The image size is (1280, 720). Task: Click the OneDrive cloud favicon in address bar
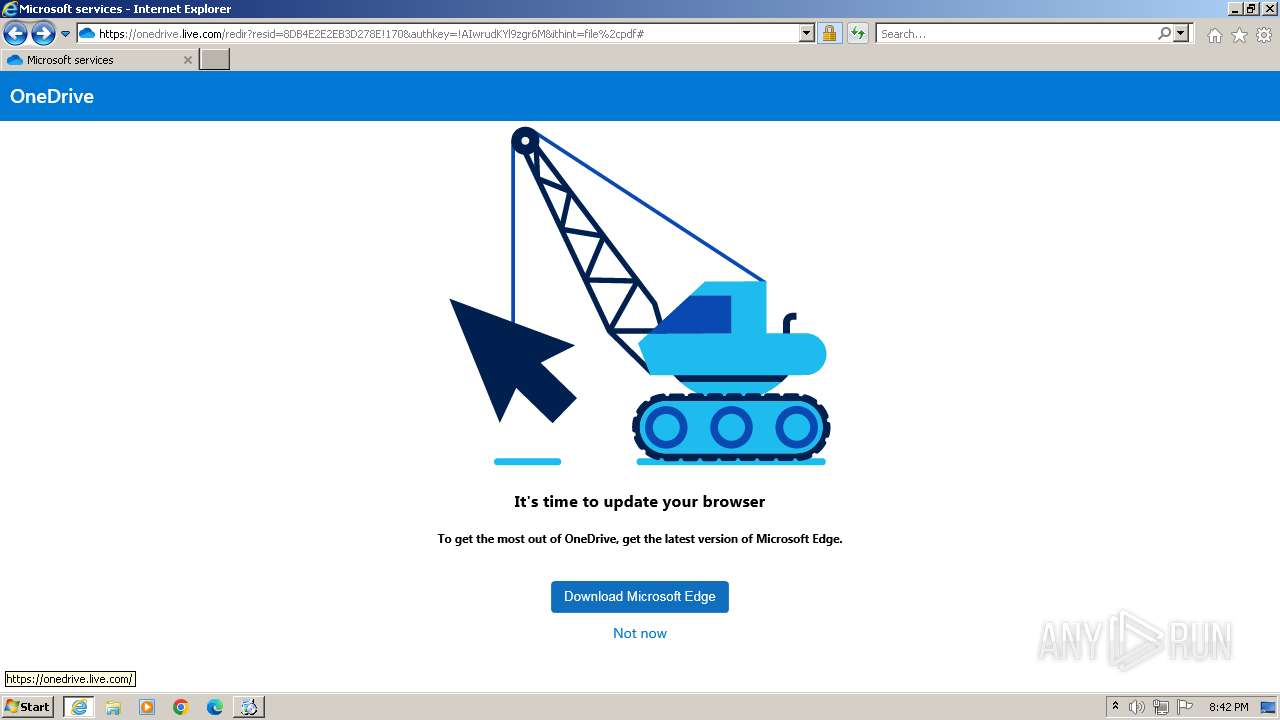pos(87,34)
